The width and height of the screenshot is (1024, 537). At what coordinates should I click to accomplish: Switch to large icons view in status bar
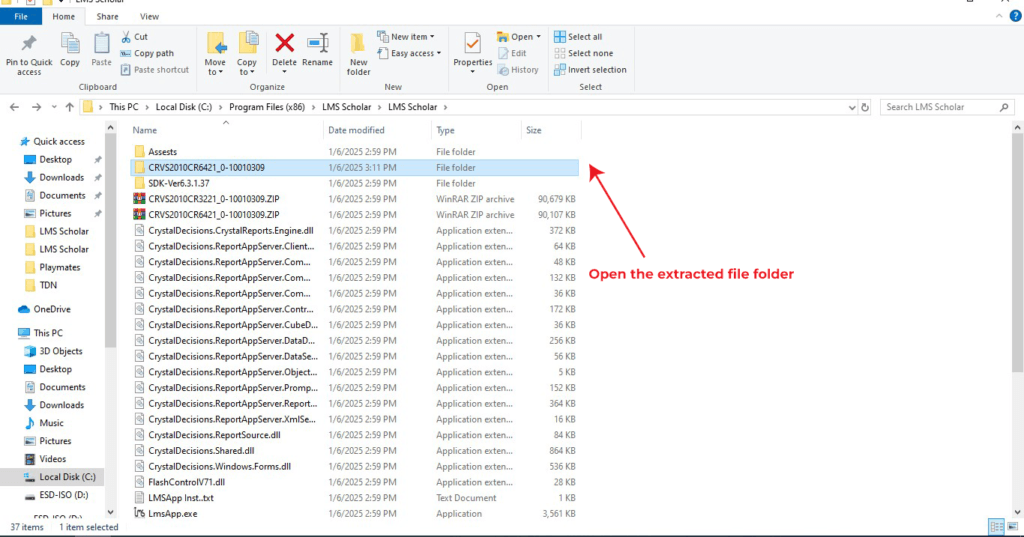click(x=1012, y=527)
